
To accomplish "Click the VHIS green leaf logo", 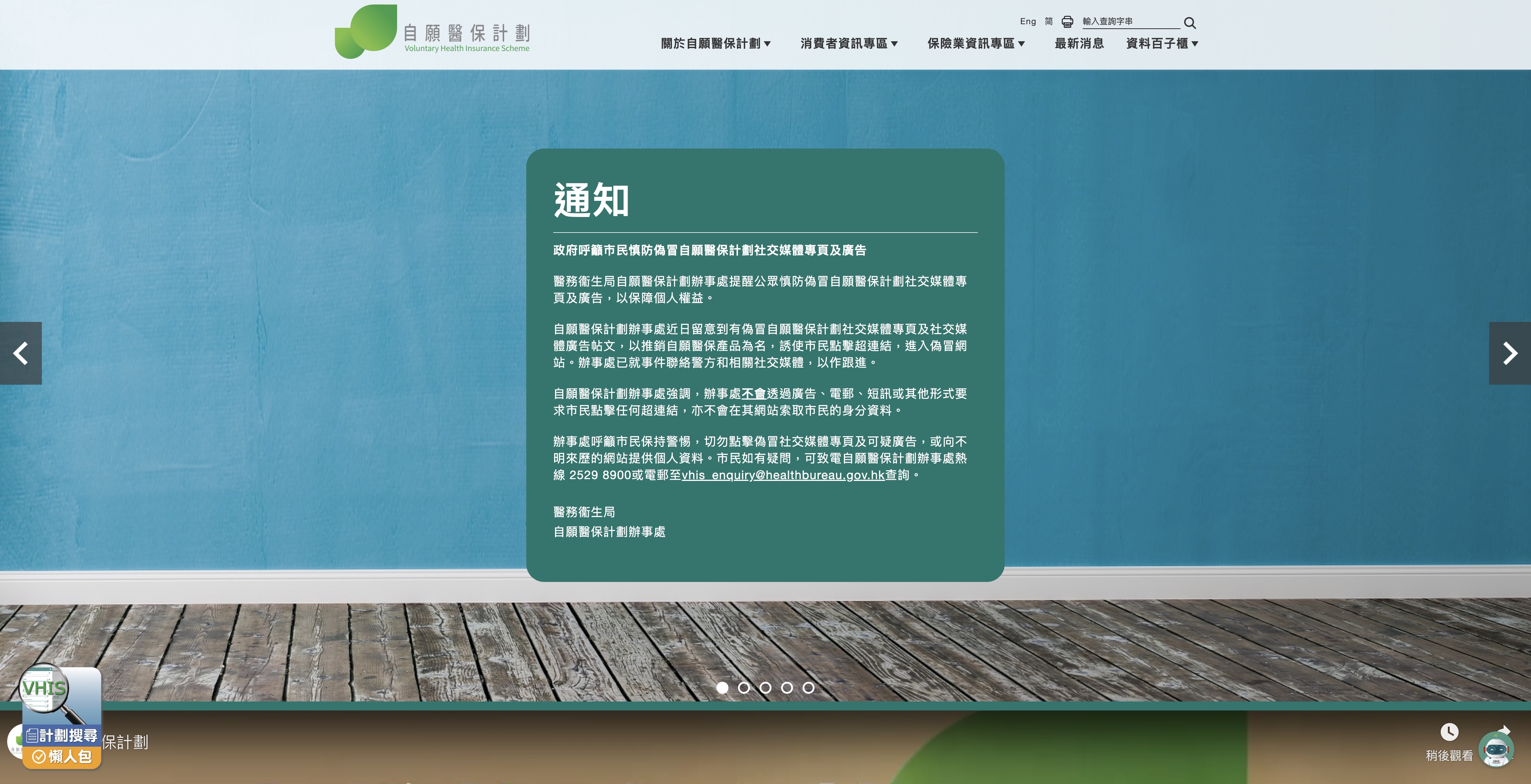I will pos(365,31).
